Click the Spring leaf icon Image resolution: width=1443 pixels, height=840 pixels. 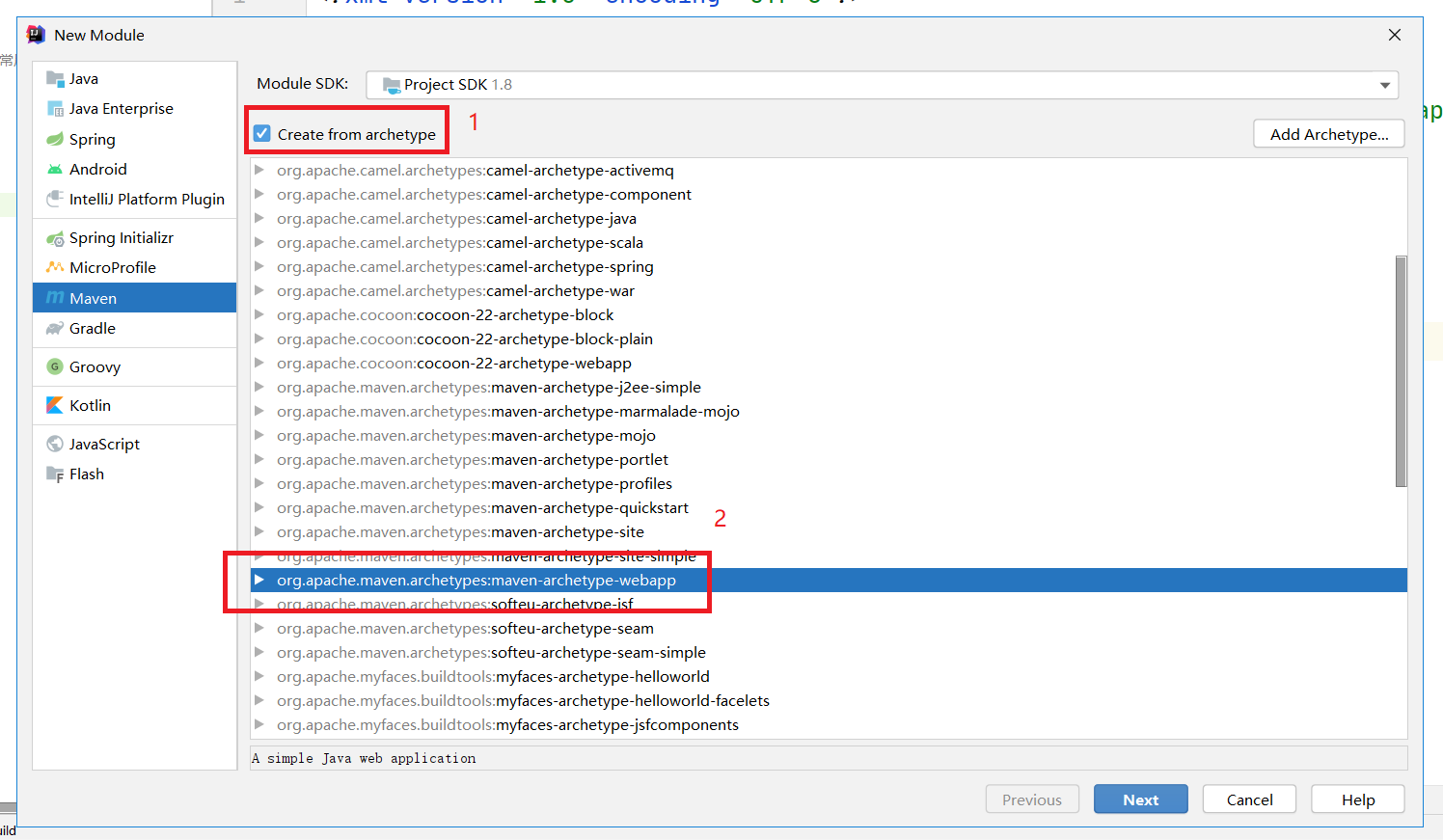coord(55,139)
